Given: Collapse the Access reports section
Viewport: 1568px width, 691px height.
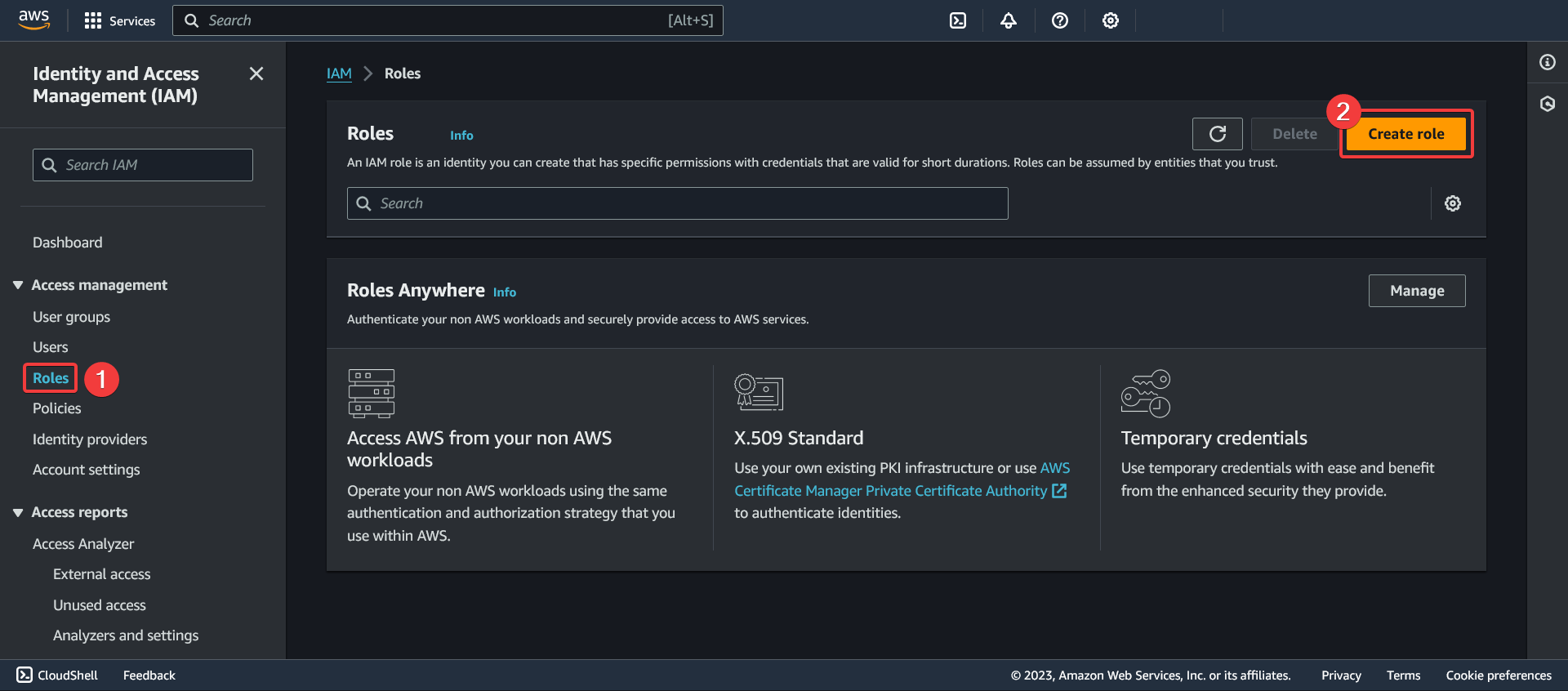Looking at the screenshot, I should pyautogui.click(x=18, y=512).
